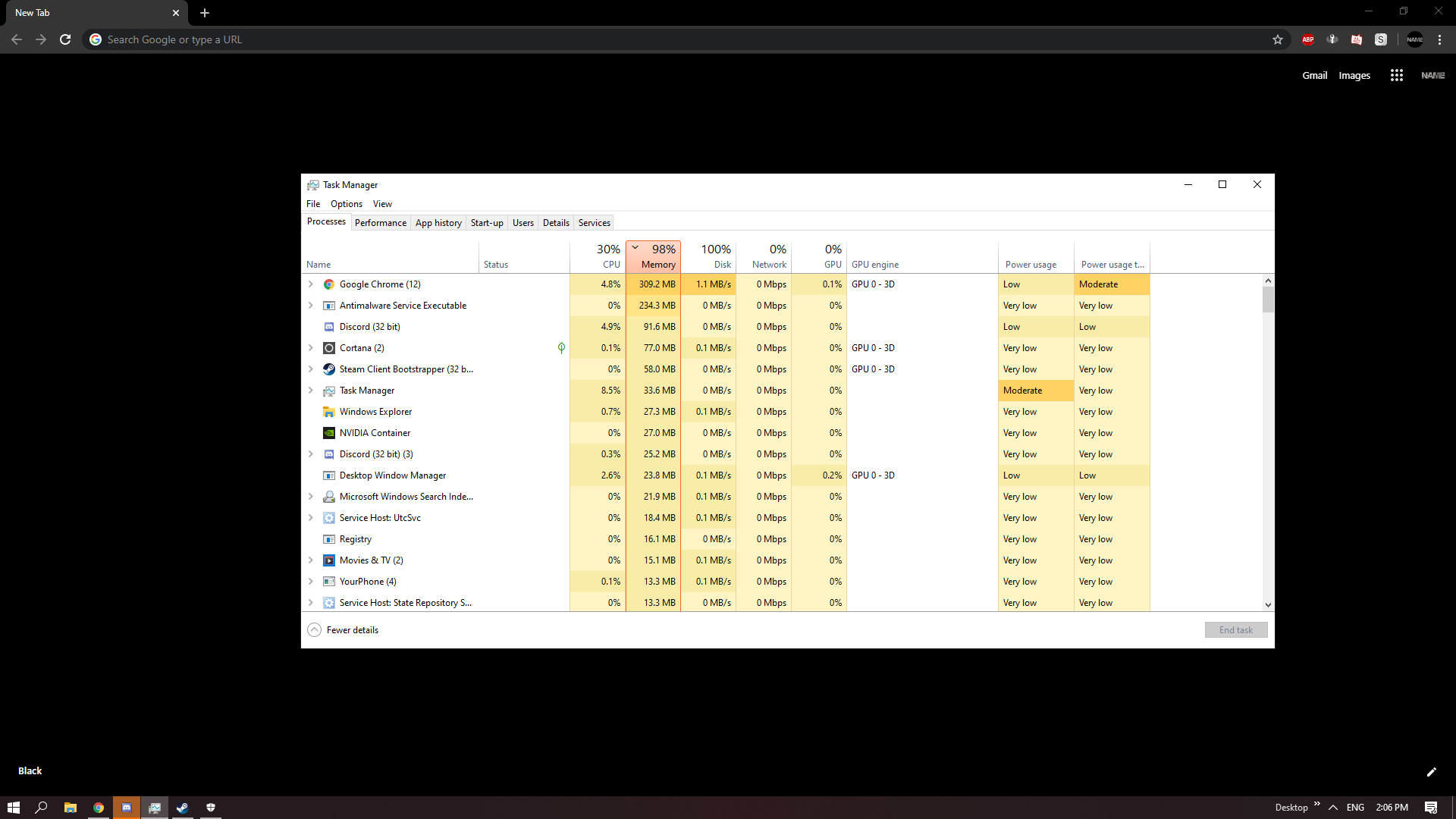Toggle Memory column sort order
This screenshot has width=1456, height=819.
[x=654, y=256]
